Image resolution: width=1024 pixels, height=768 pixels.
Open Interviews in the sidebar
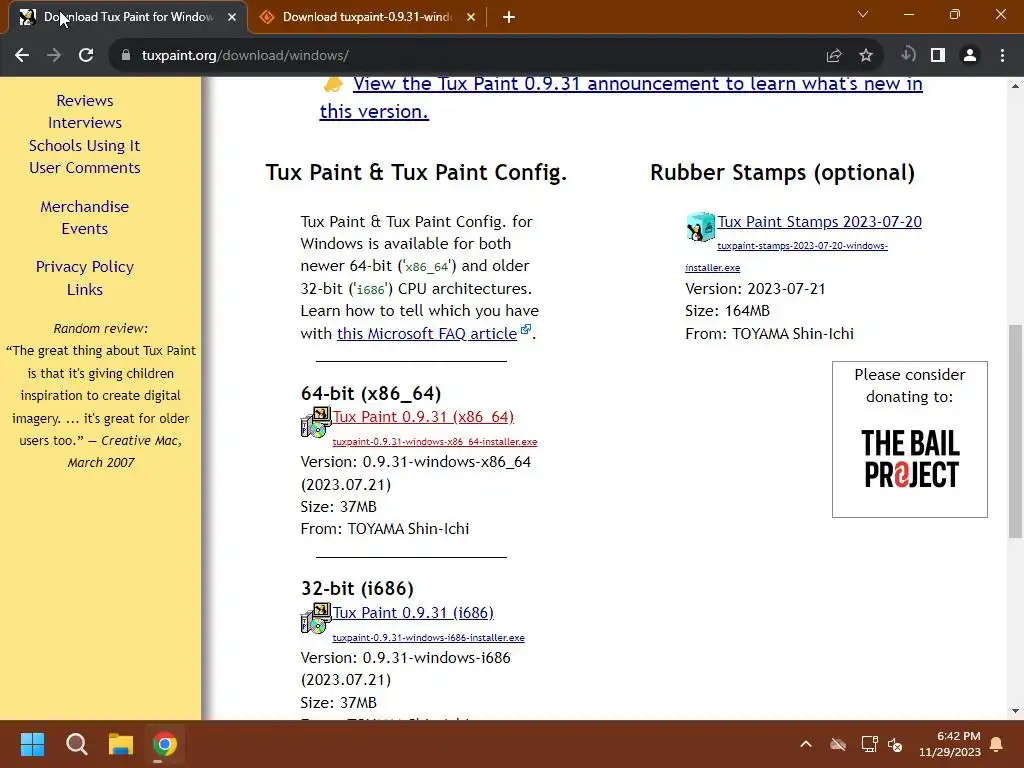85,123
